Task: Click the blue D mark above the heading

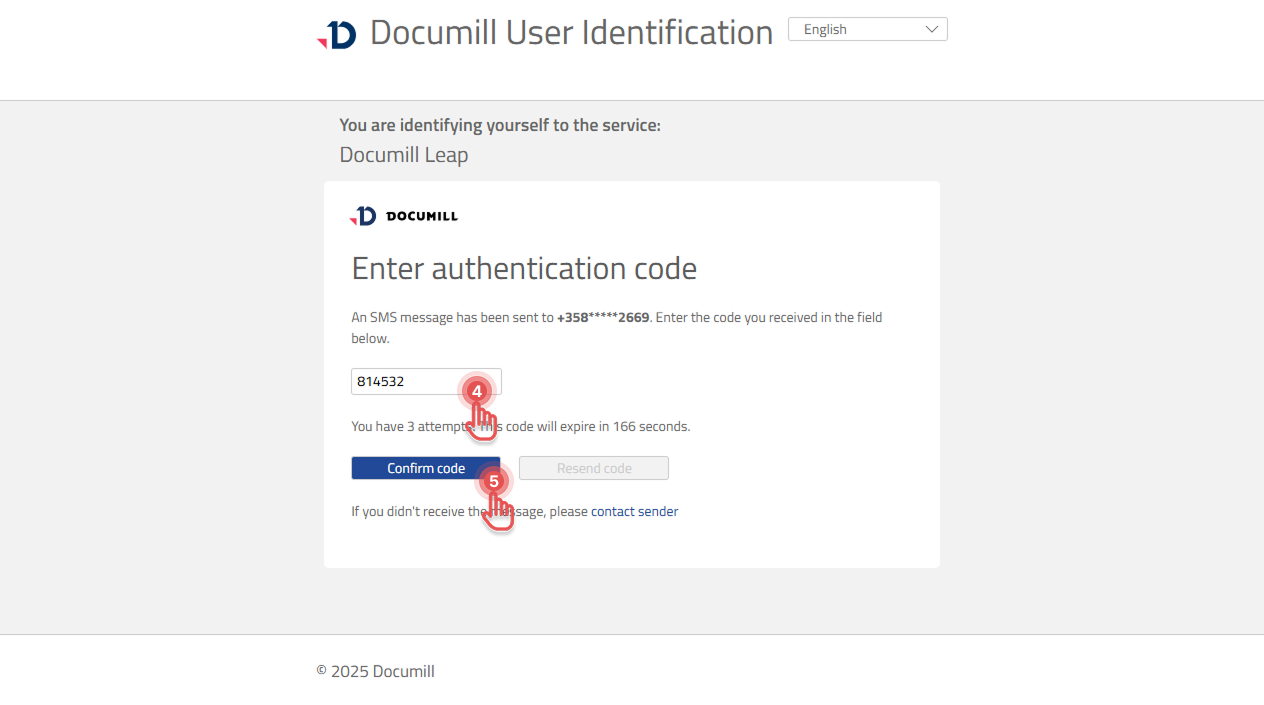Action: tap(340, 32)
